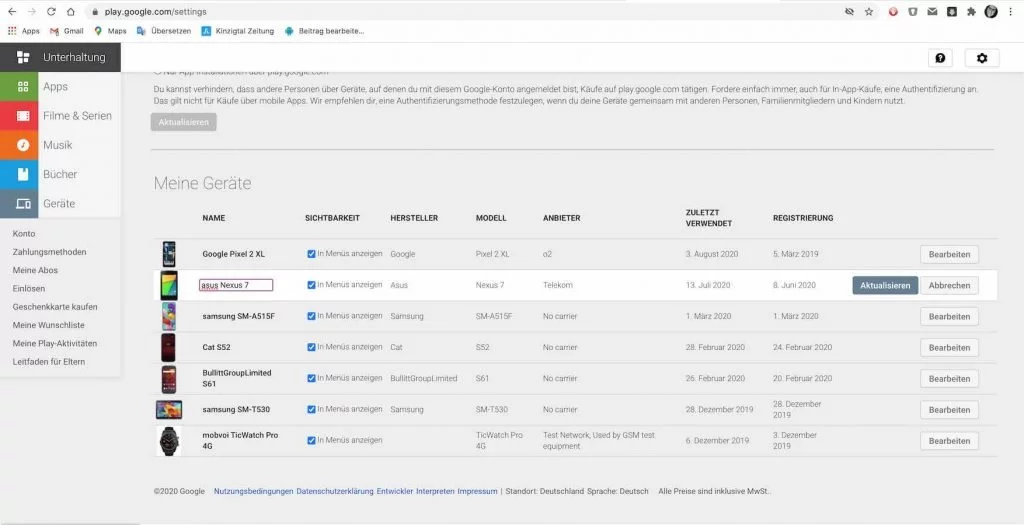Open the Apps bookmark
This screenshot has height=525, width=1024.
[x=24, y=31]
